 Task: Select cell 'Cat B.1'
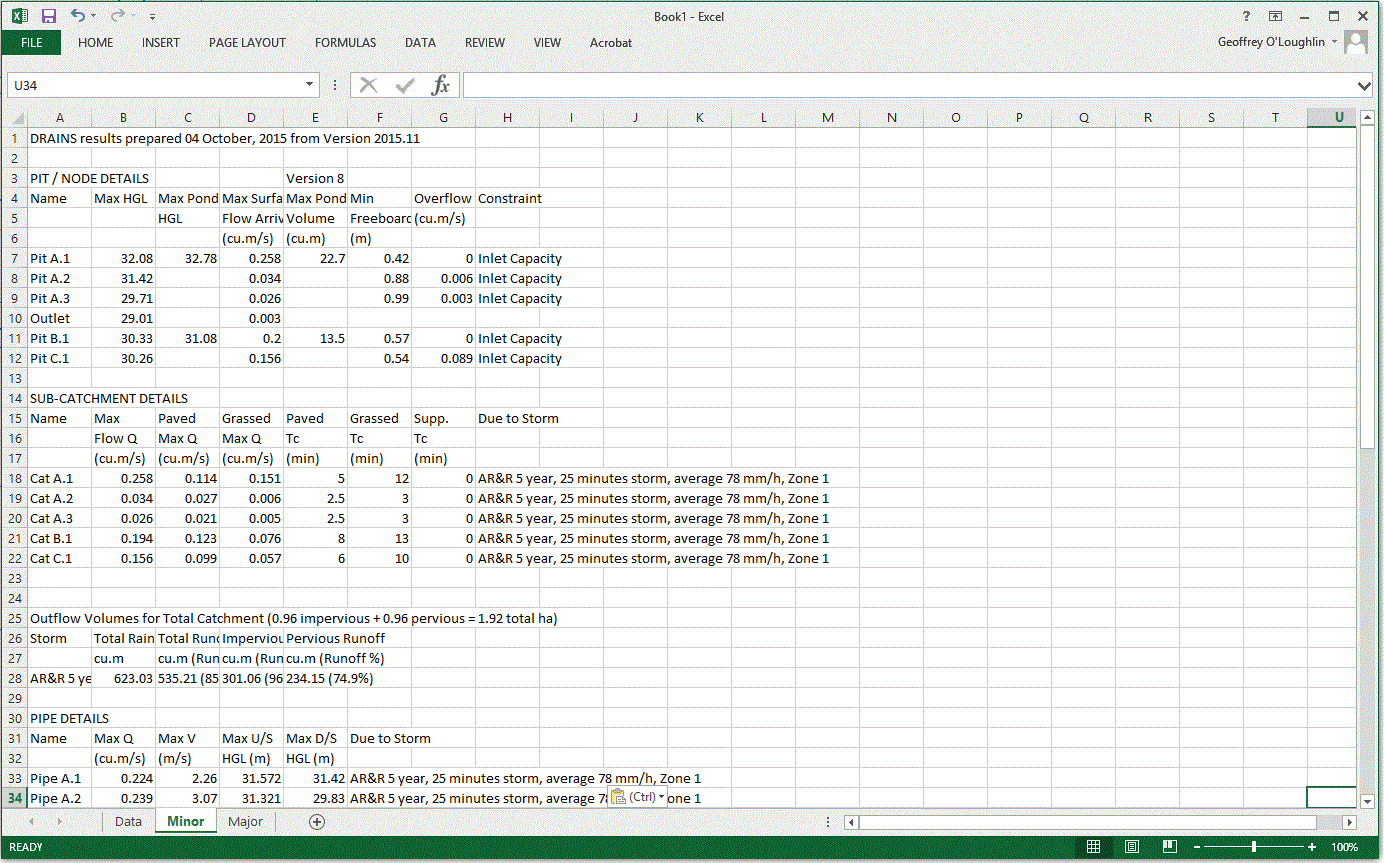60,538
